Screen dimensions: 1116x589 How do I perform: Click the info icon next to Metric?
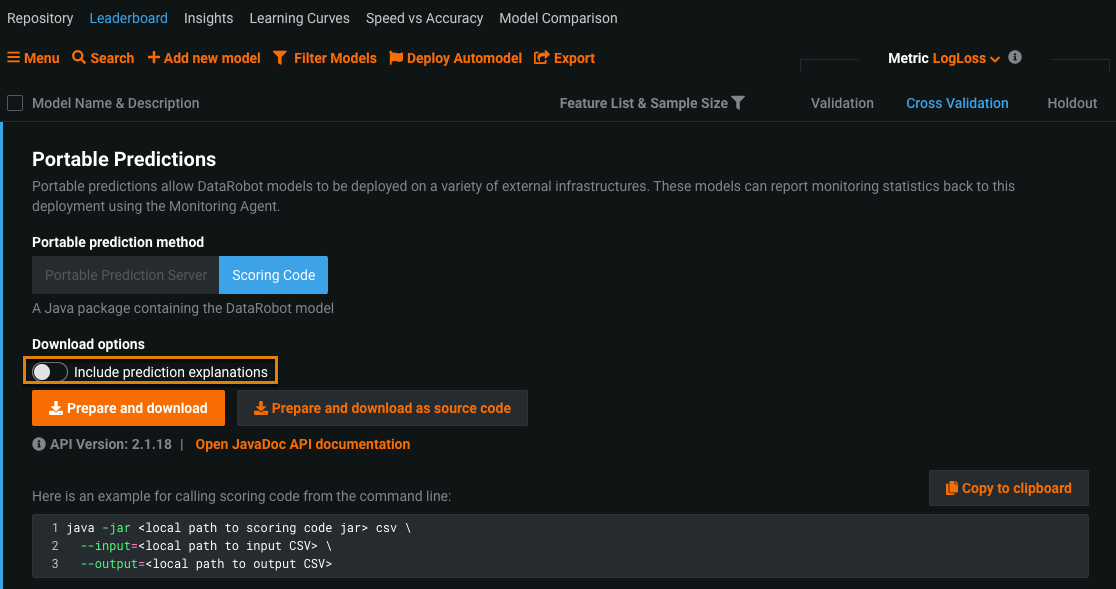click(1015, 58)
